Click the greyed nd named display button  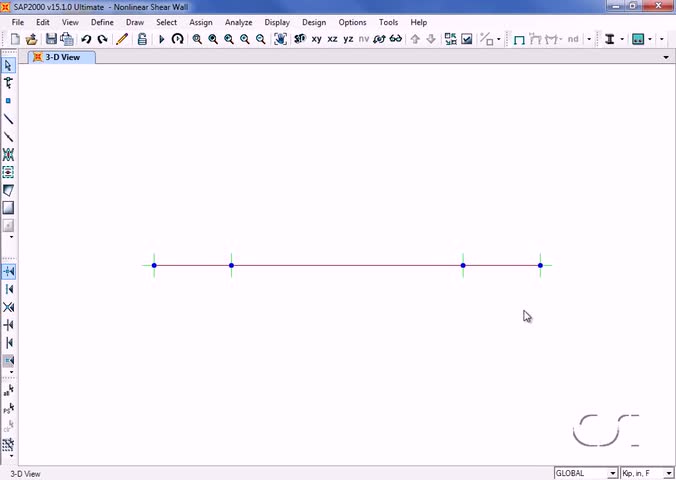(573, 39)
